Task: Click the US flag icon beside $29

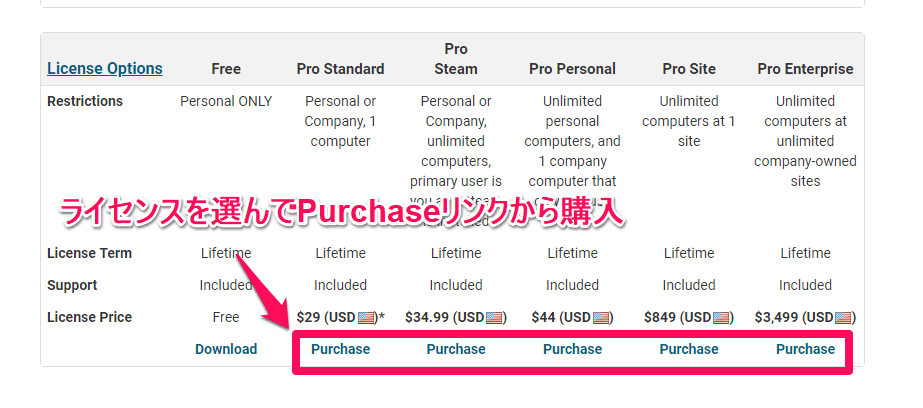Action: (366, 318)
